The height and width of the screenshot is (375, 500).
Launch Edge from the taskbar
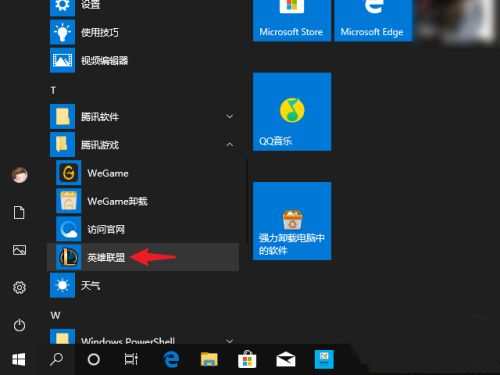171,359
